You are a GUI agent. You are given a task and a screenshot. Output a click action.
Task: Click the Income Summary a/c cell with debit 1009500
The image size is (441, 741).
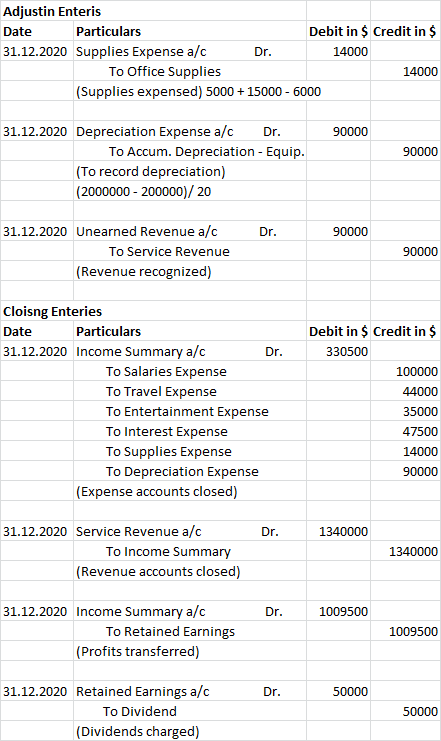pos(190,612)
